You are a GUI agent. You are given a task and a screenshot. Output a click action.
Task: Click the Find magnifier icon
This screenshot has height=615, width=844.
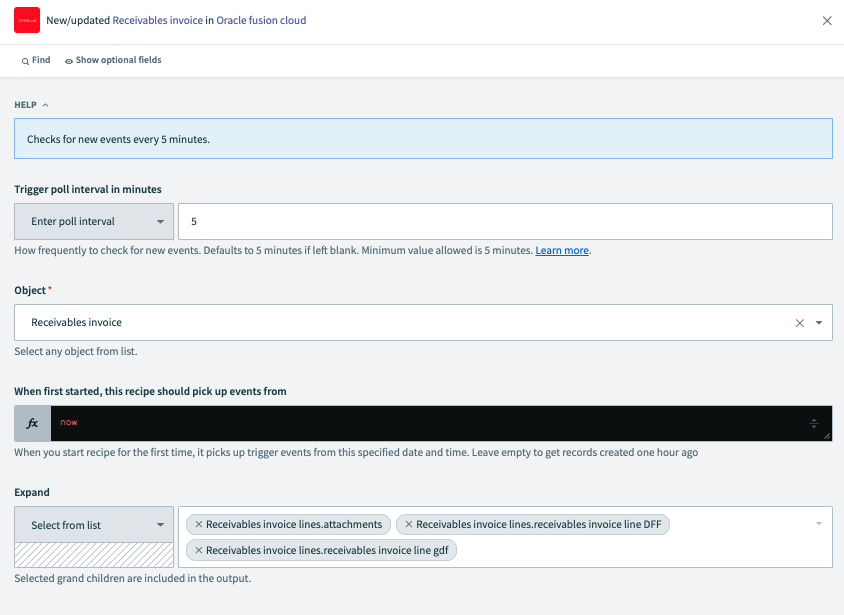click(x=25, y=61)
